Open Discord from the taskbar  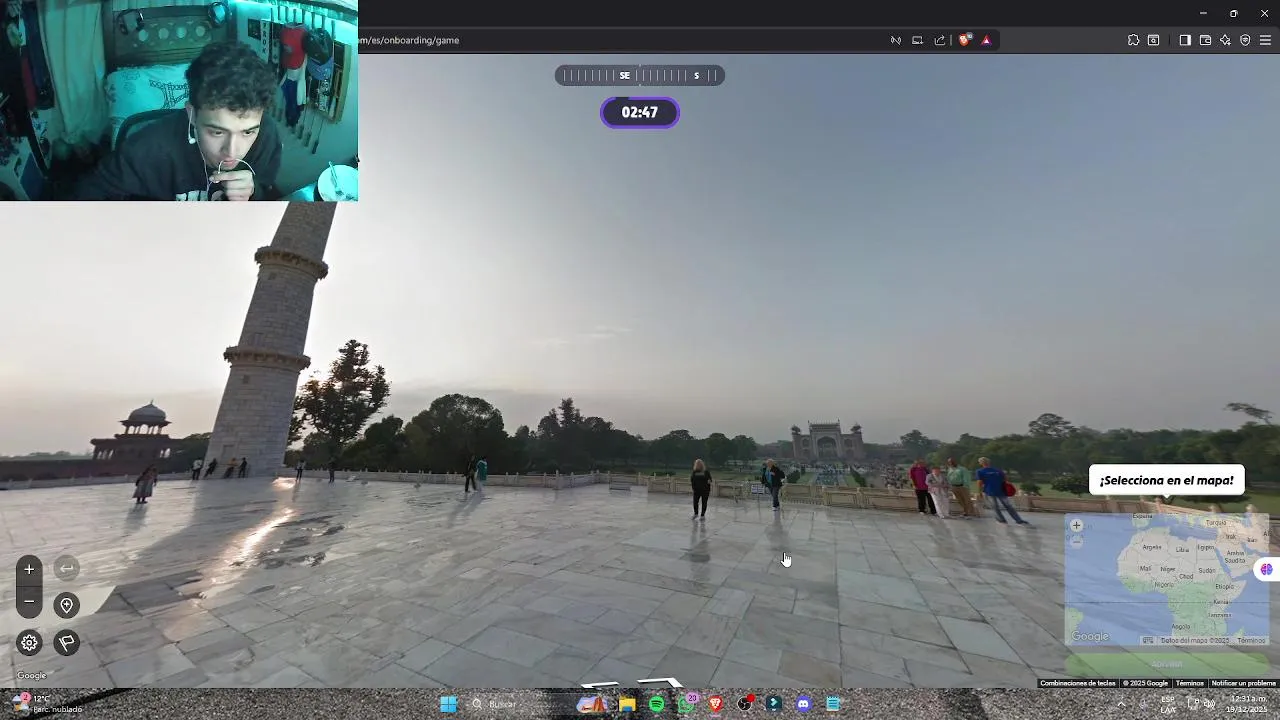(x=803, y=704)
